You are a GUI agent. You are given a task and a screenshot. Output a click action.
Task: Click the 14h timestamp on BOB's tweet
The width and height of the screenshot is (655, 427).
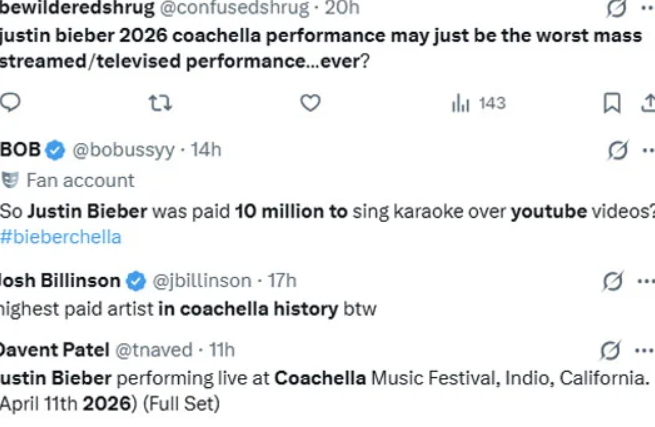tap(206, 150)
